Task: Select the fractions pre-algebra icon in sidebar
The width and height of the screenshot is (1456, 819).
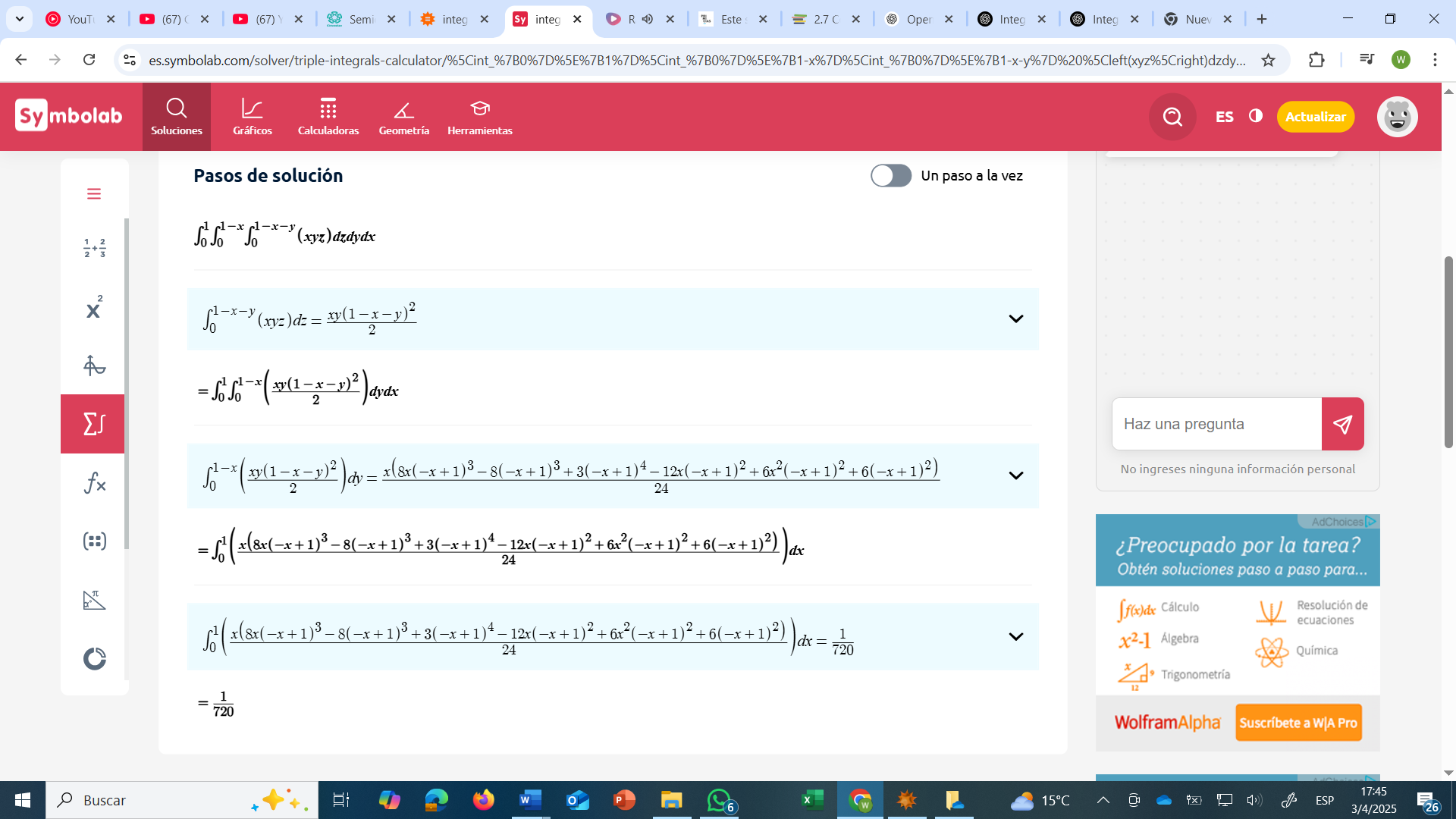Action: click(94, 249)
